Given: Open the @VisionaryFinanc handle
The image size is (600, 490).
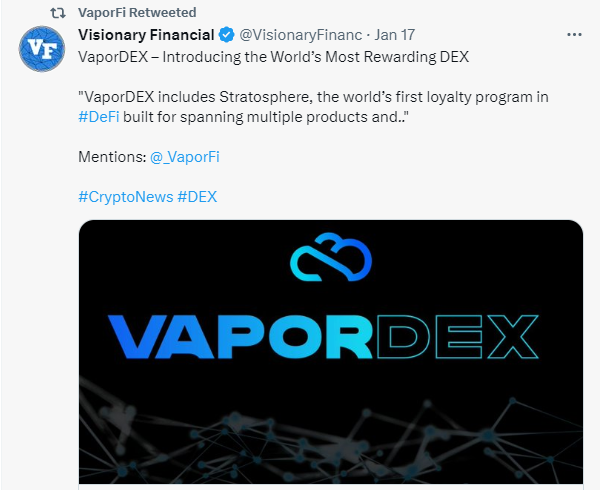Looking at the screenshot, I should [301, 35].
